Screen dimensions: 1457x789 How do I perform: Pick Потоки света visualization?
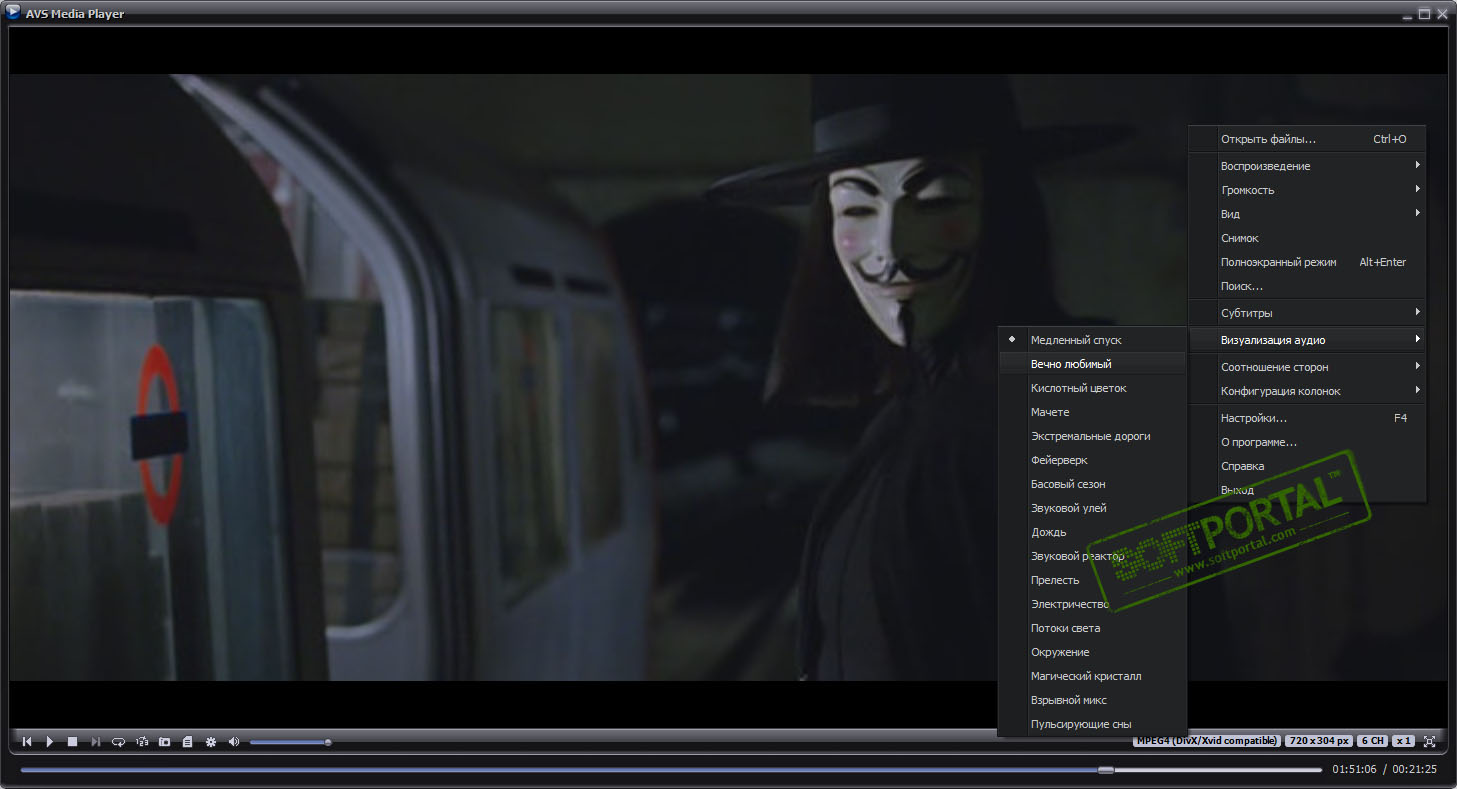(x=1092, y=628)
